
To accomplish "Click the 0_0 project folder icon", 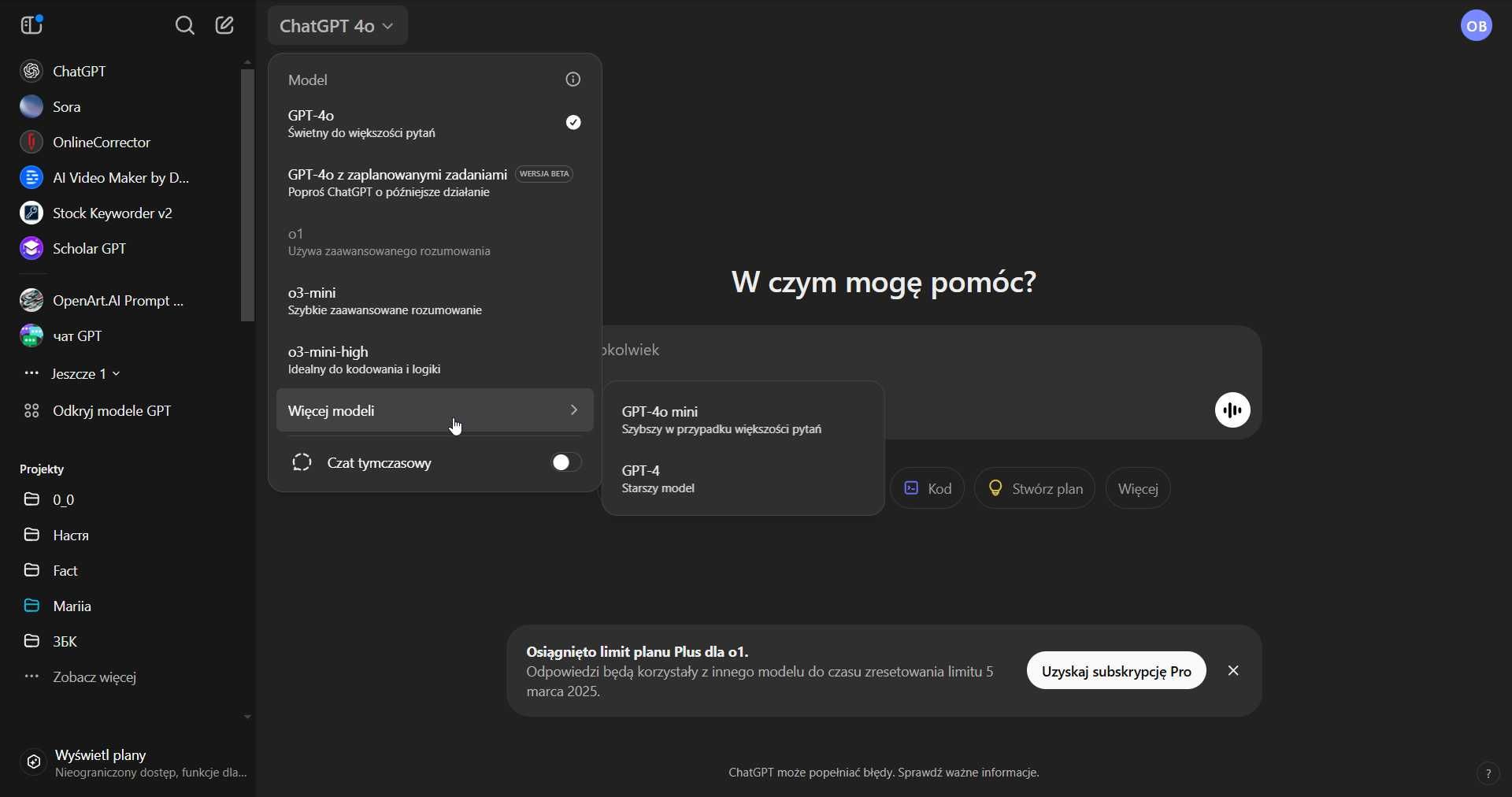I will pos(31,499).
